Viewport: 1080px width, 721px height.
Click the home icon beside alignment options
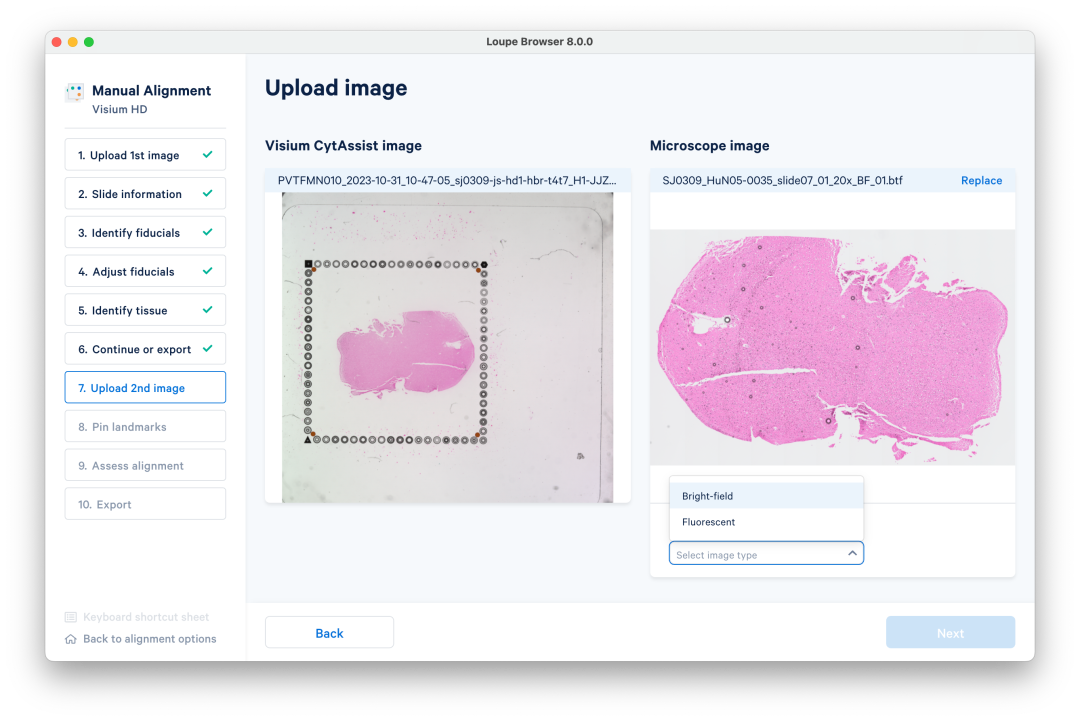[x=70, y=639]
